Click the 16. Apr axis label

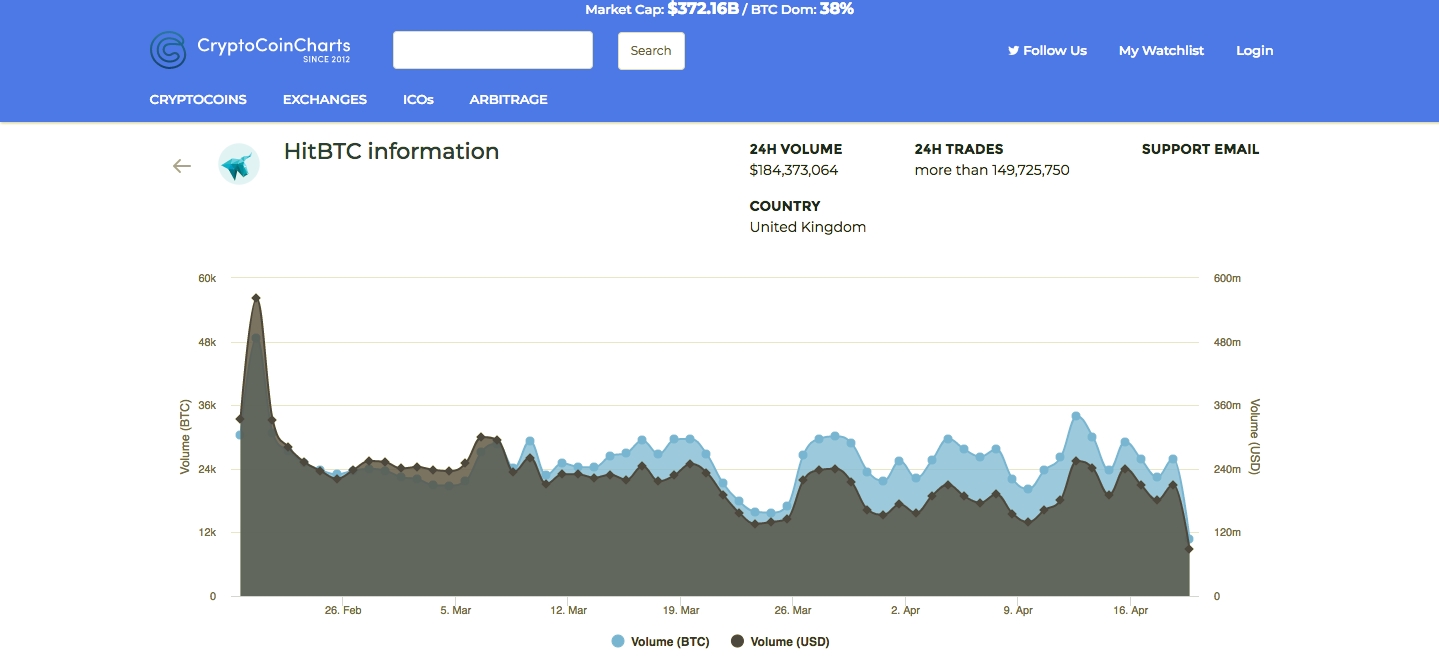1130,610
